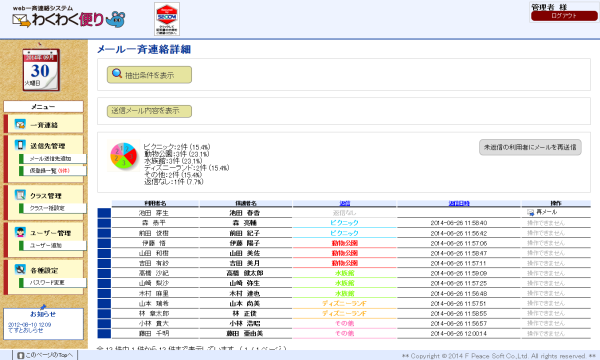Click the ユーザー管理 person icon

point(20,232)
